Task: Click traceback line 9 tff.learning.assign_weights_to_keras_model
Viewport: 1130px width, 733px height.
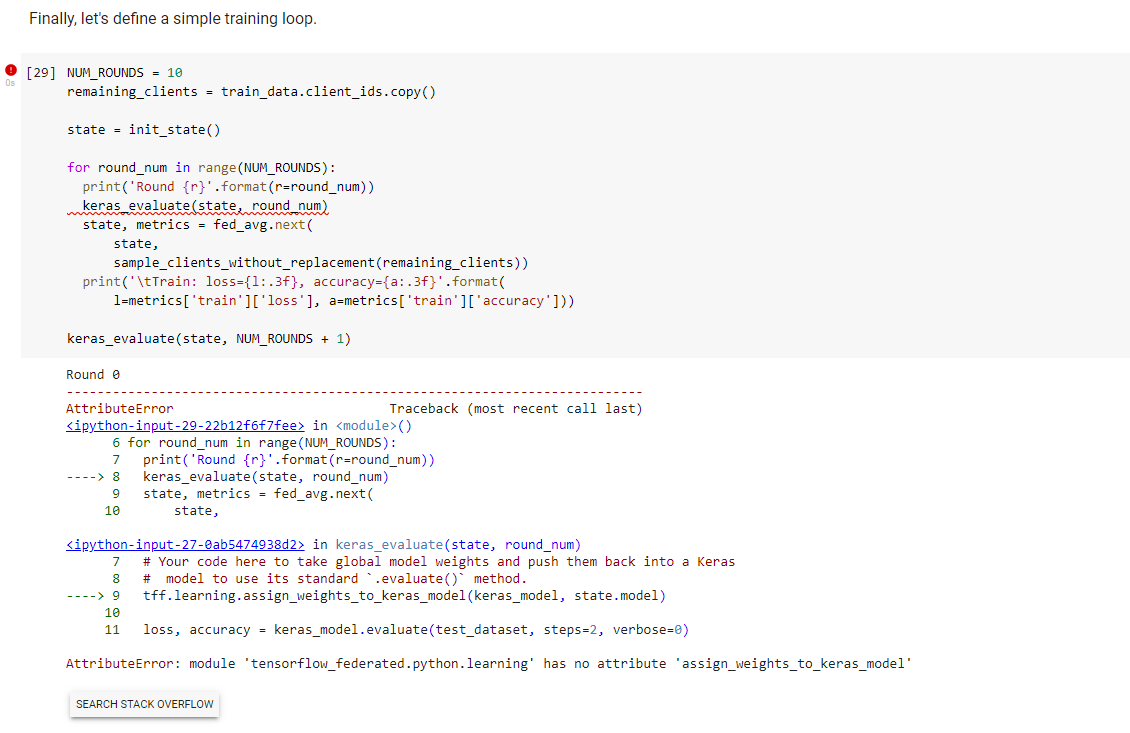Action: pos(366,596)
